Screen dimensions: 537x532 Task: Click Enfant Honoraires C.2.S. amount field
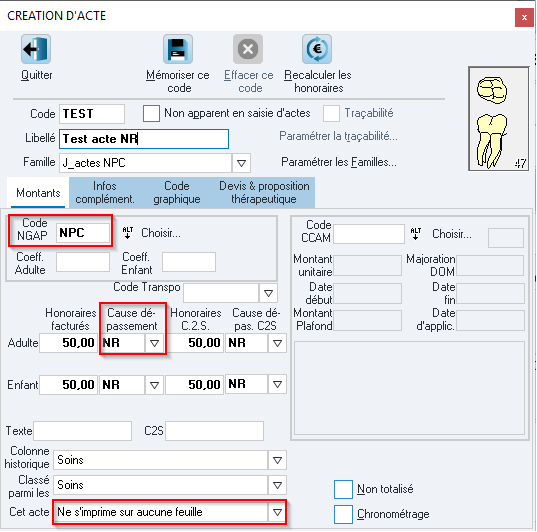click(195, 385)
